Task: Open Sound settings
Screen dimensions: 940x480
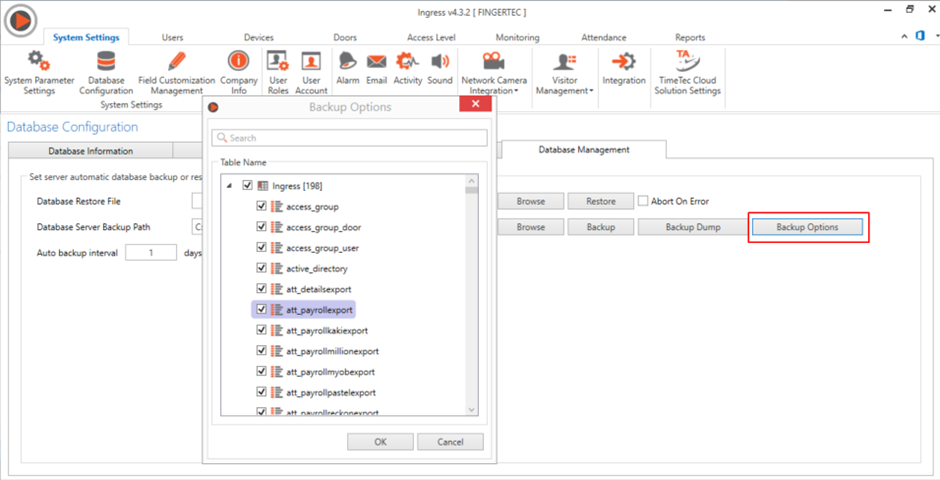Action: click(440, 69)
